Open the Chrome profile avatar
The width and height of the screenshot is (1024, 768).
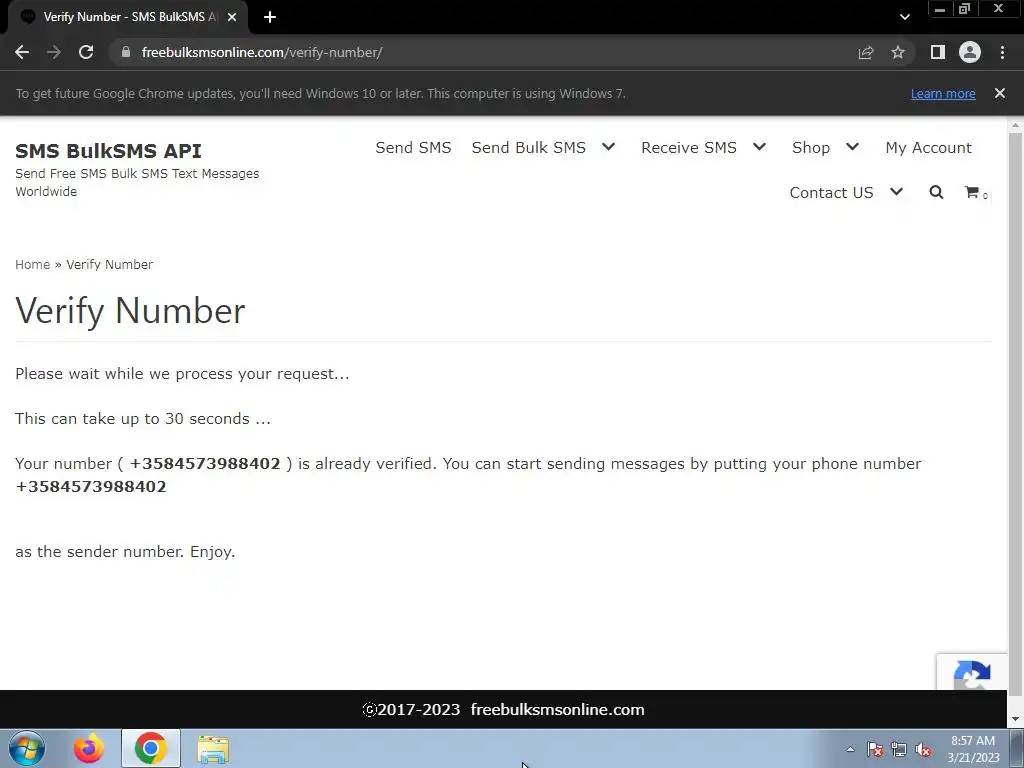[x=970, y=52]
